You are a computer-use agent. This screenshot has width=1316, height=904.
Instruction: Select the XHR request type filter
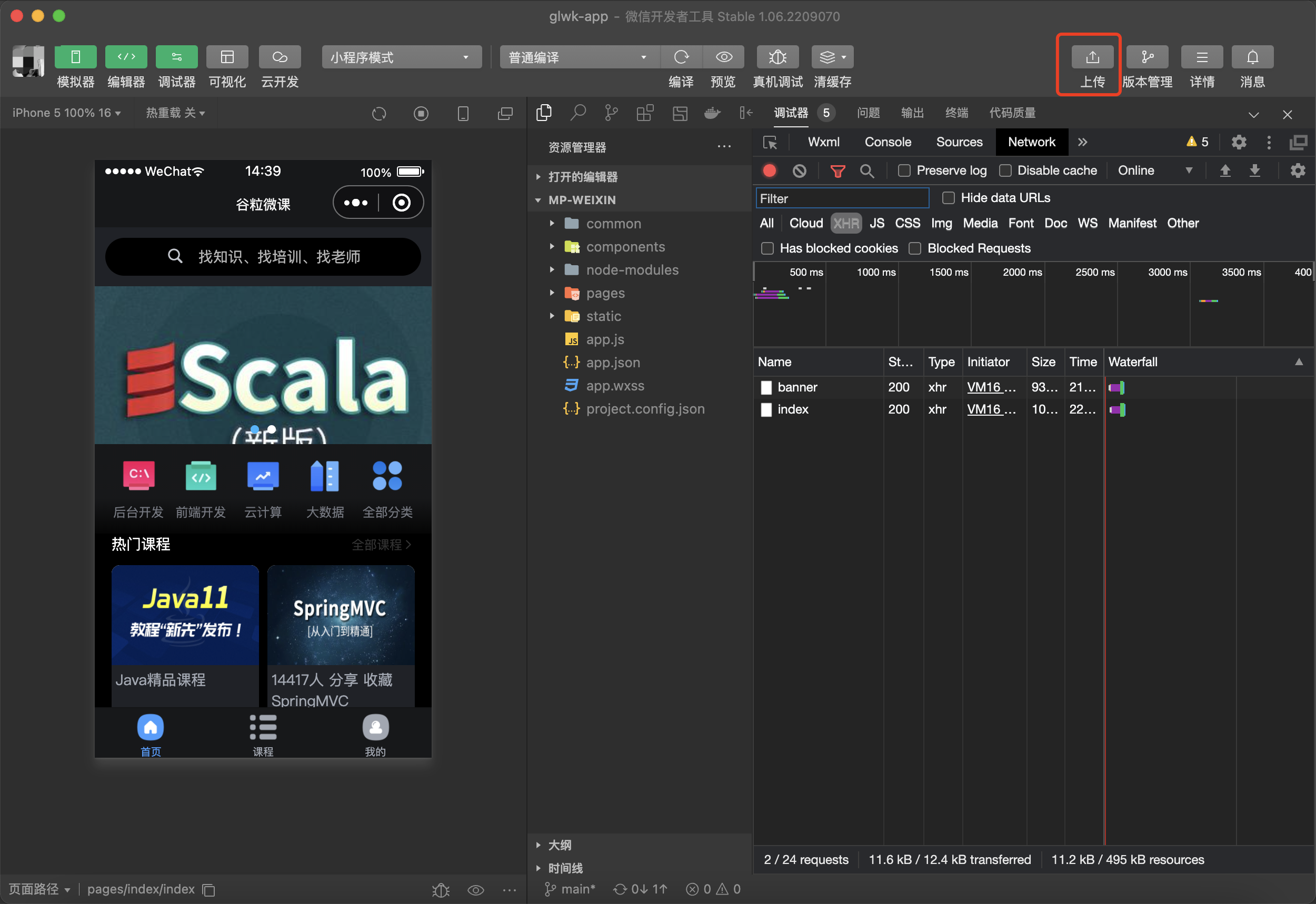tap(846, 223)
